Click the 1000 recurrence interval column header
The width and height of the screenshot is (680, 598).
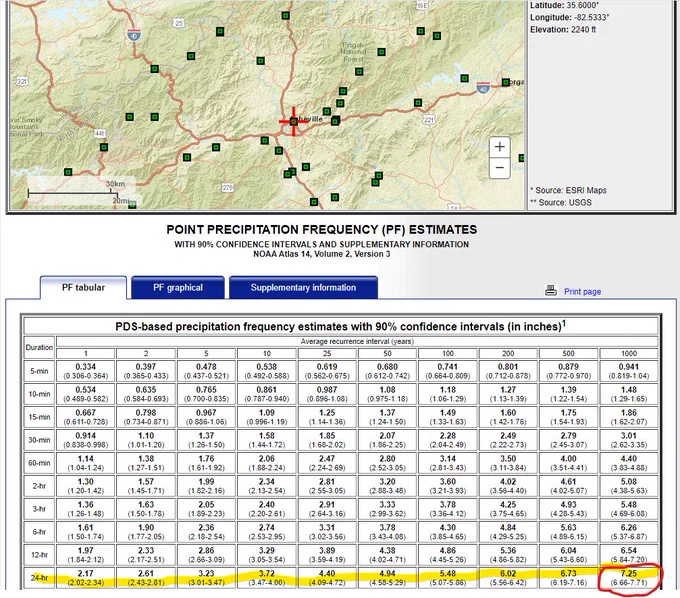pyautogui.click(x=629, y=353)
